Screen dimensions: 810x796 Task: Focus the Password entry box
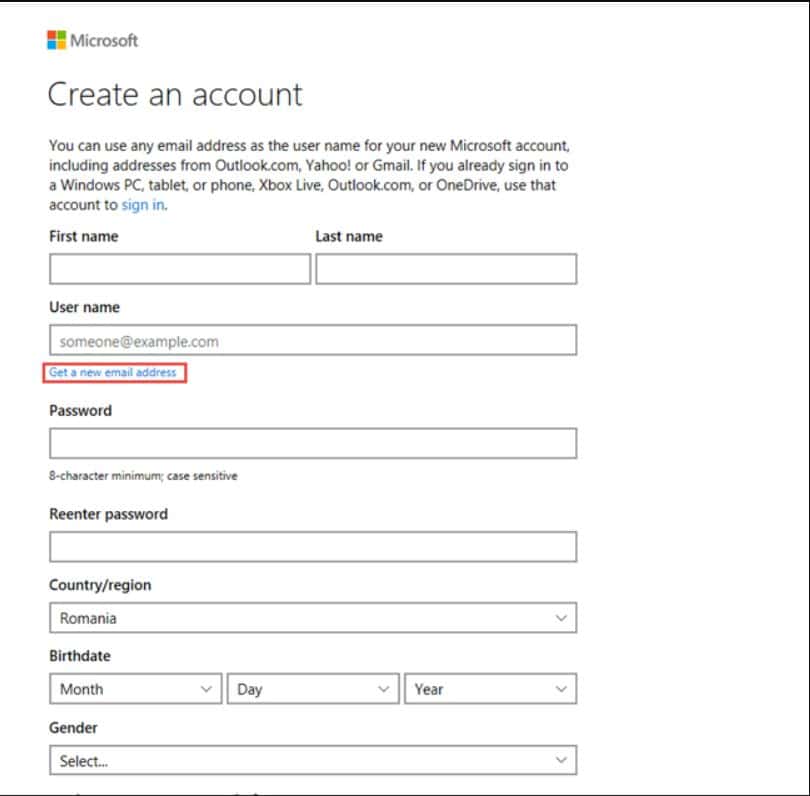click(x=313, y=443)
